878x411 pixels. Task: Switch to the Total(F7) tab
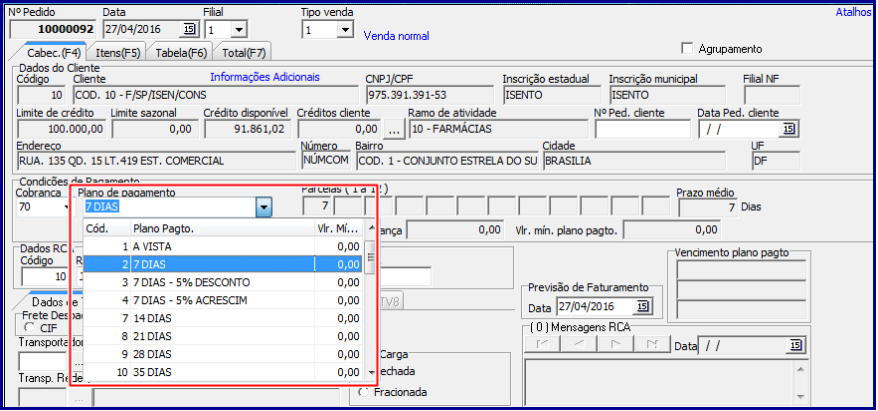click(x=244, y=53)
